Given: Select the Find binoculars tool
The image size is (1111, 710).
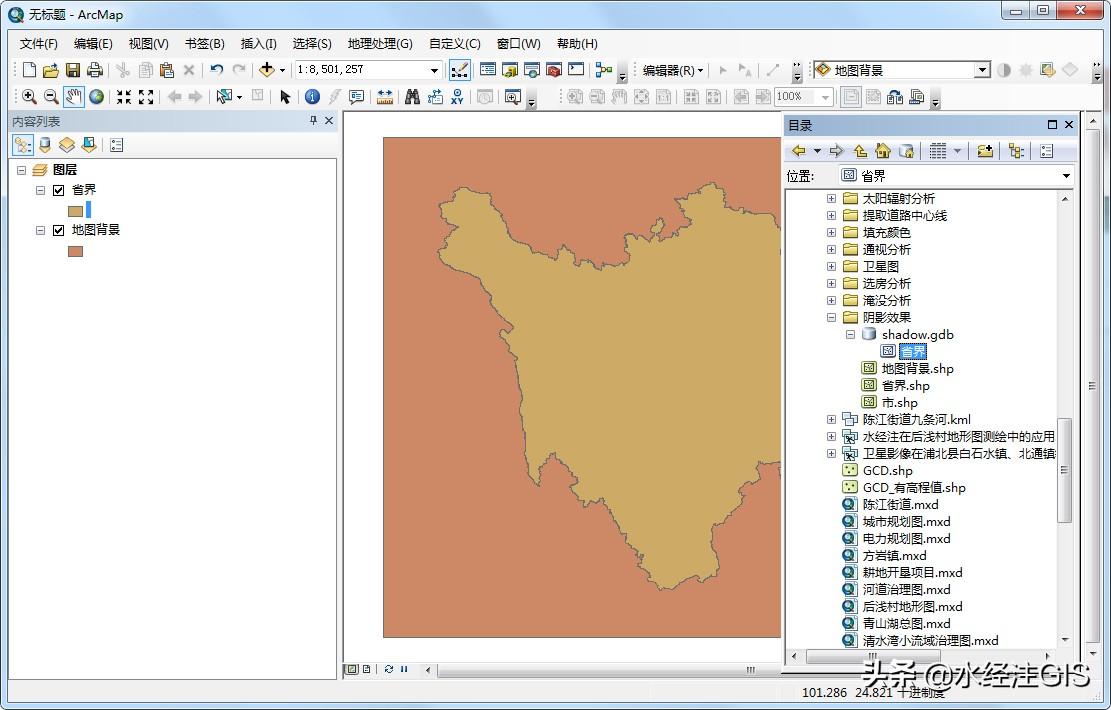Looking at the screenshot, I should 412,97.
